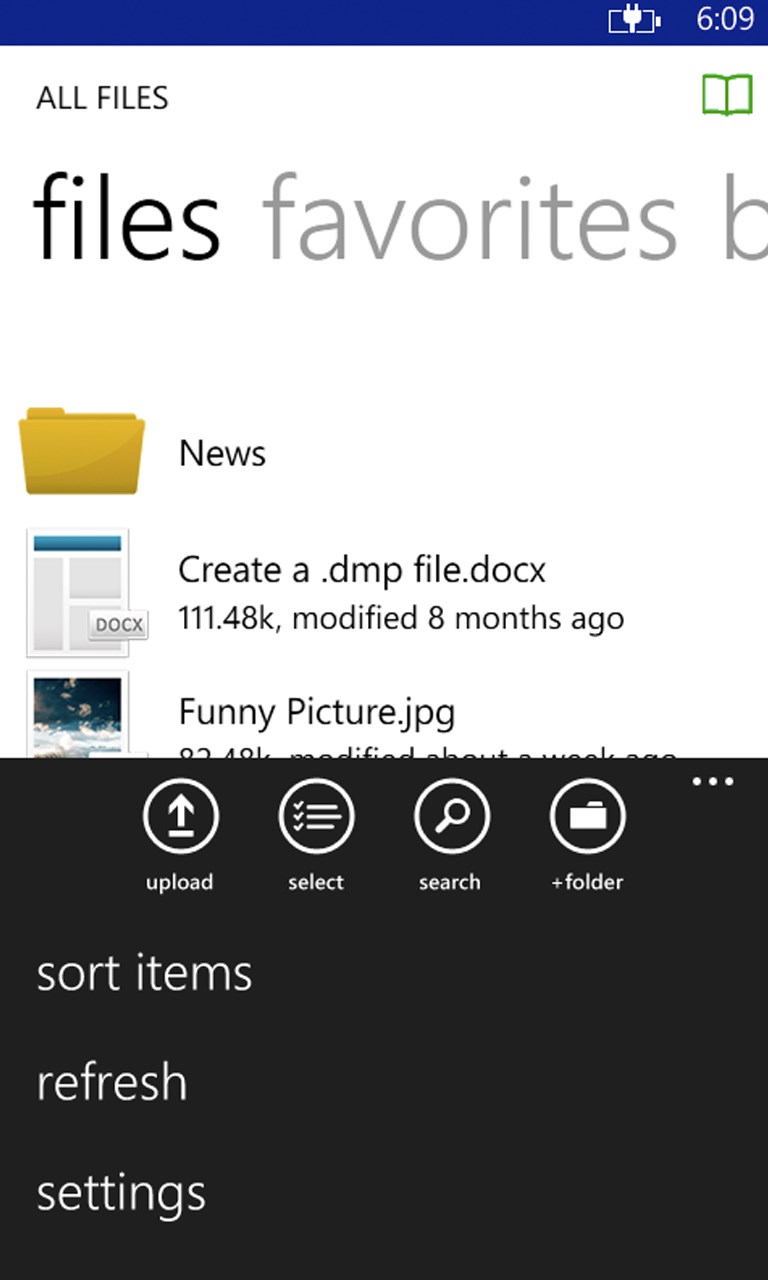Collapse the app bar with ellipsis

pyautogui.click(x=713, y=782)
